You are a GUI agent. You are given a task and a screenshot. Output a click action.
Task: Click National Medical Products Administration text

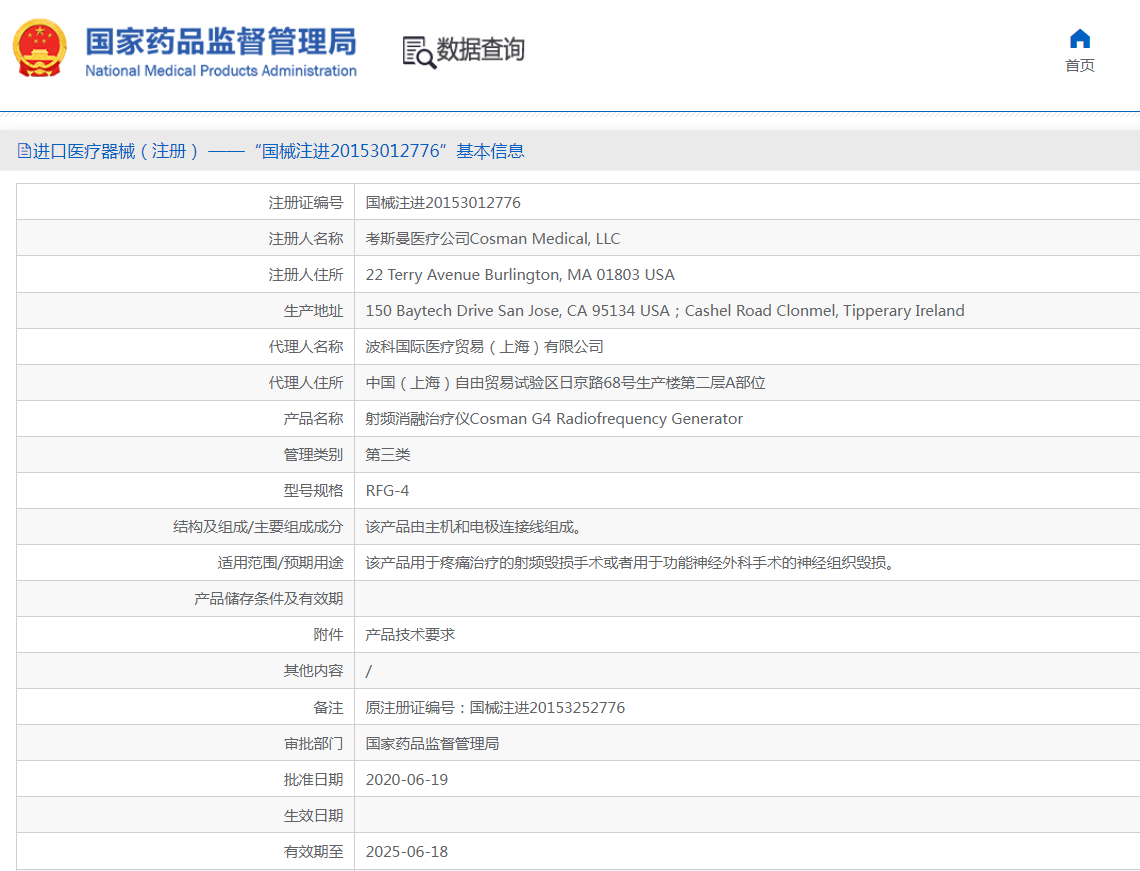pyautogui.click(x=221, y=71)
